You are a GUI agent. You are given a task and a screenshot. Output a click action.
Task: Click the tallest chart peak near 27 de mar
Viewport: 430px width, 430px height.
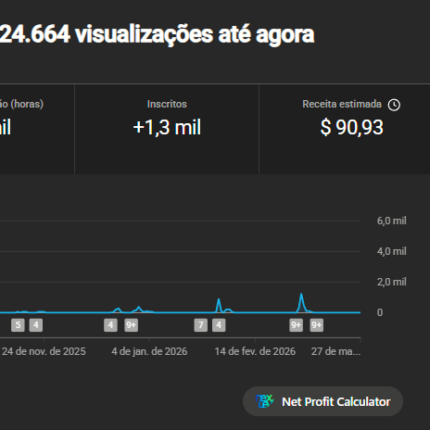click(301, 294)
